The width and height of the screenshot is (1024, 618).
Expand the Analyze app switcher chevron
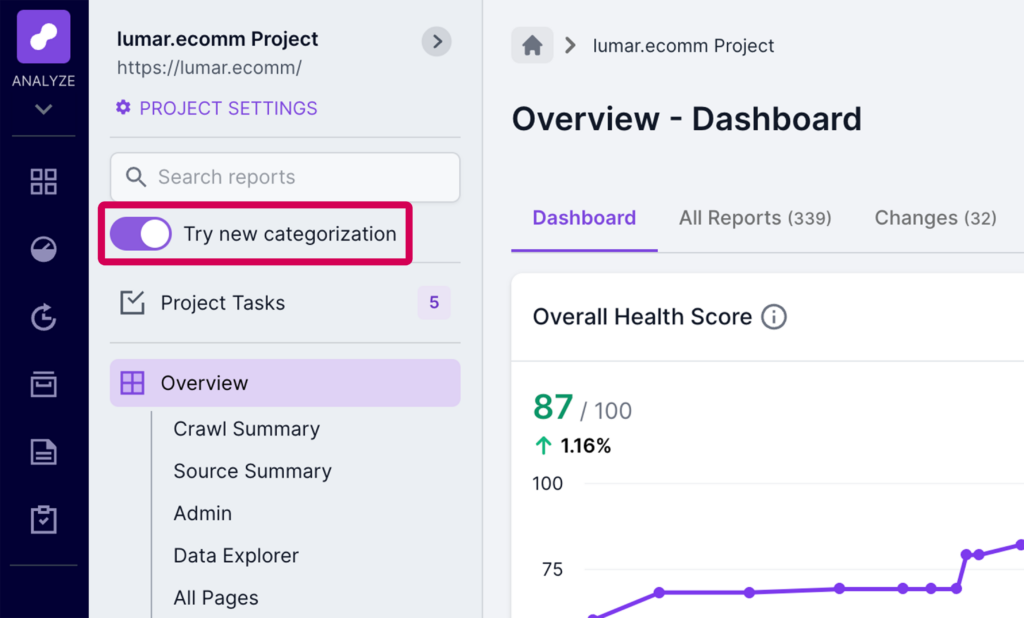[x=43, y=109]
